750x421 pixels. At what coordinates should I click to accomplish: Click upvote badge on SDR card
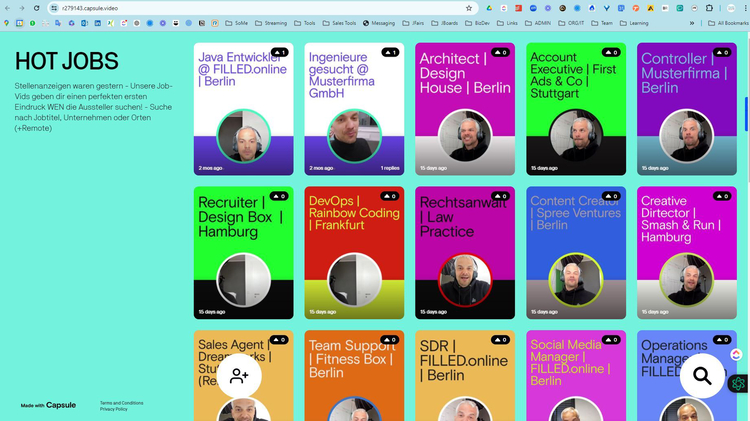tap(501, 340)
